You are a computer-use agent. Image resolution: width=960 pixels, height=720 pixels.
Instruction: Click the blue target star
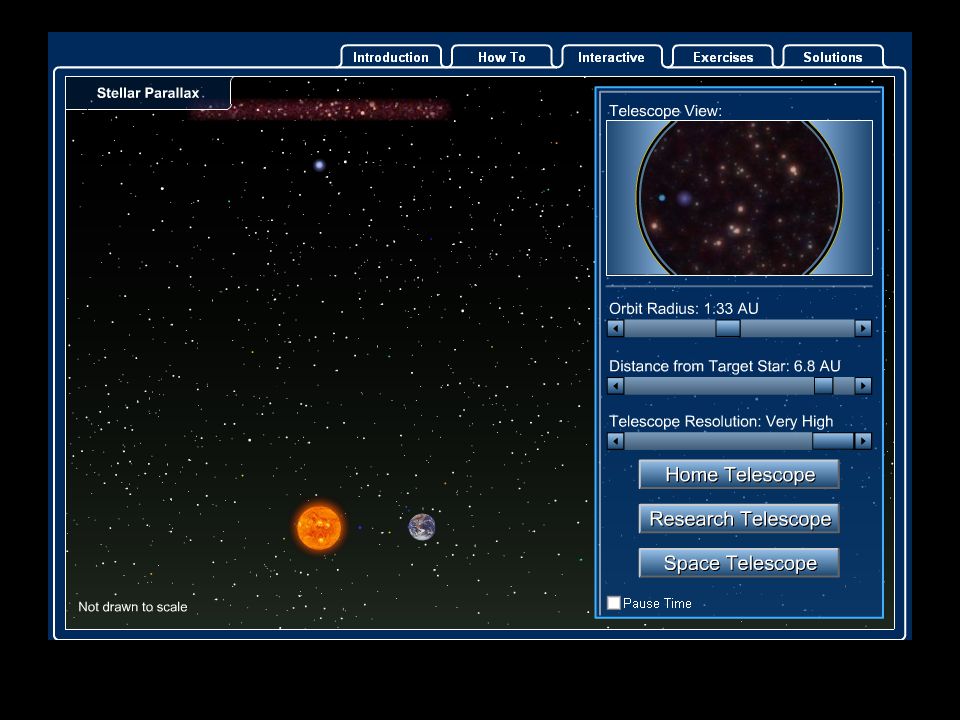[319, 165]
